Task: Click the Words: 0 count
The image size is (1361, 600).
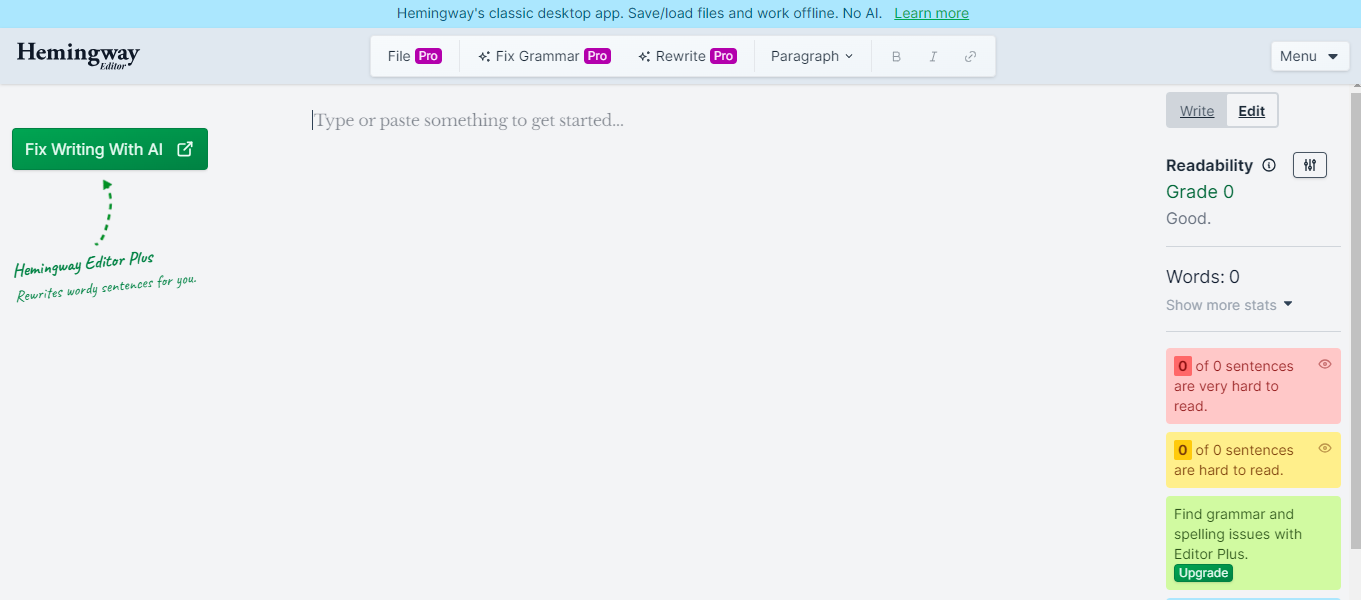Action: (x=1203, y=277)
